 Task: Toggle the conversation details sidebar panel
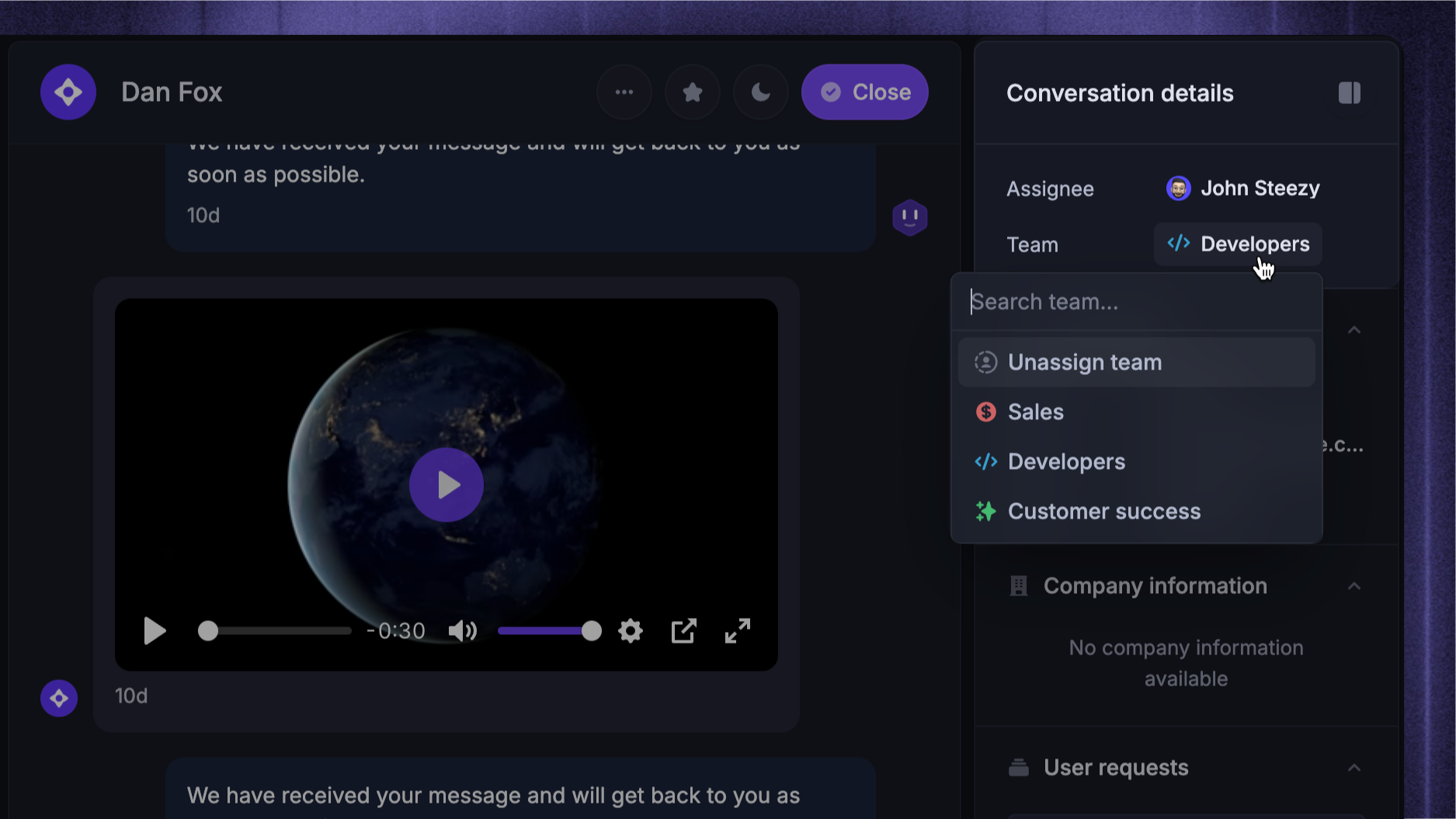1349,93
